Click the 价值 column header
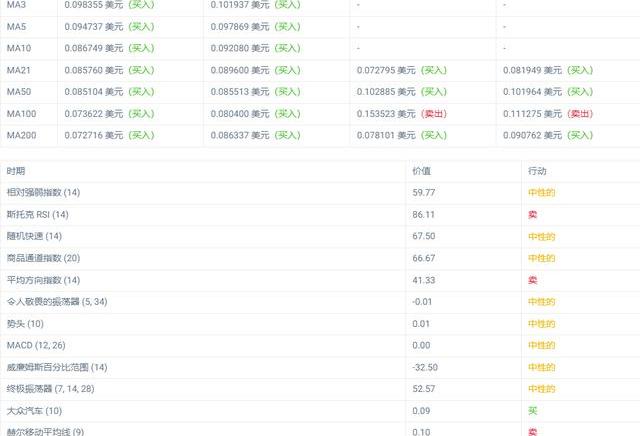This screenshot has width=640, height=436. (x=422, y=171)
